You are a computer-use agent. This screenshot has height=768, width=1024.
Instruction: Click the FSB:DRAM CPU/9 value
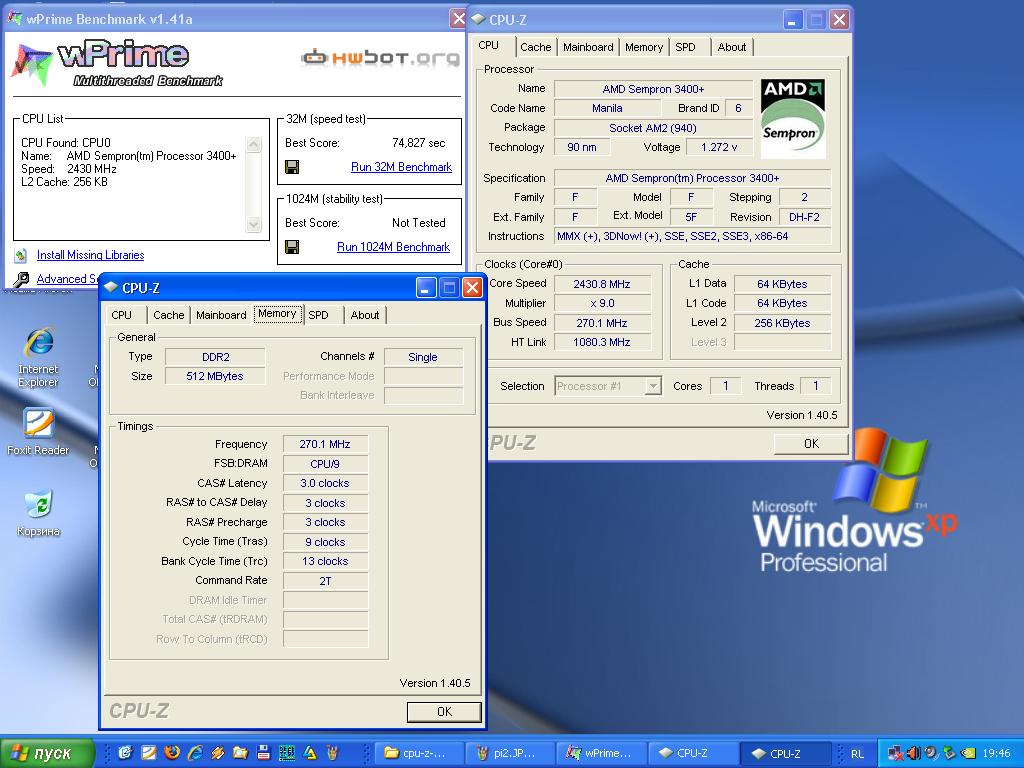tap(325, 464)
